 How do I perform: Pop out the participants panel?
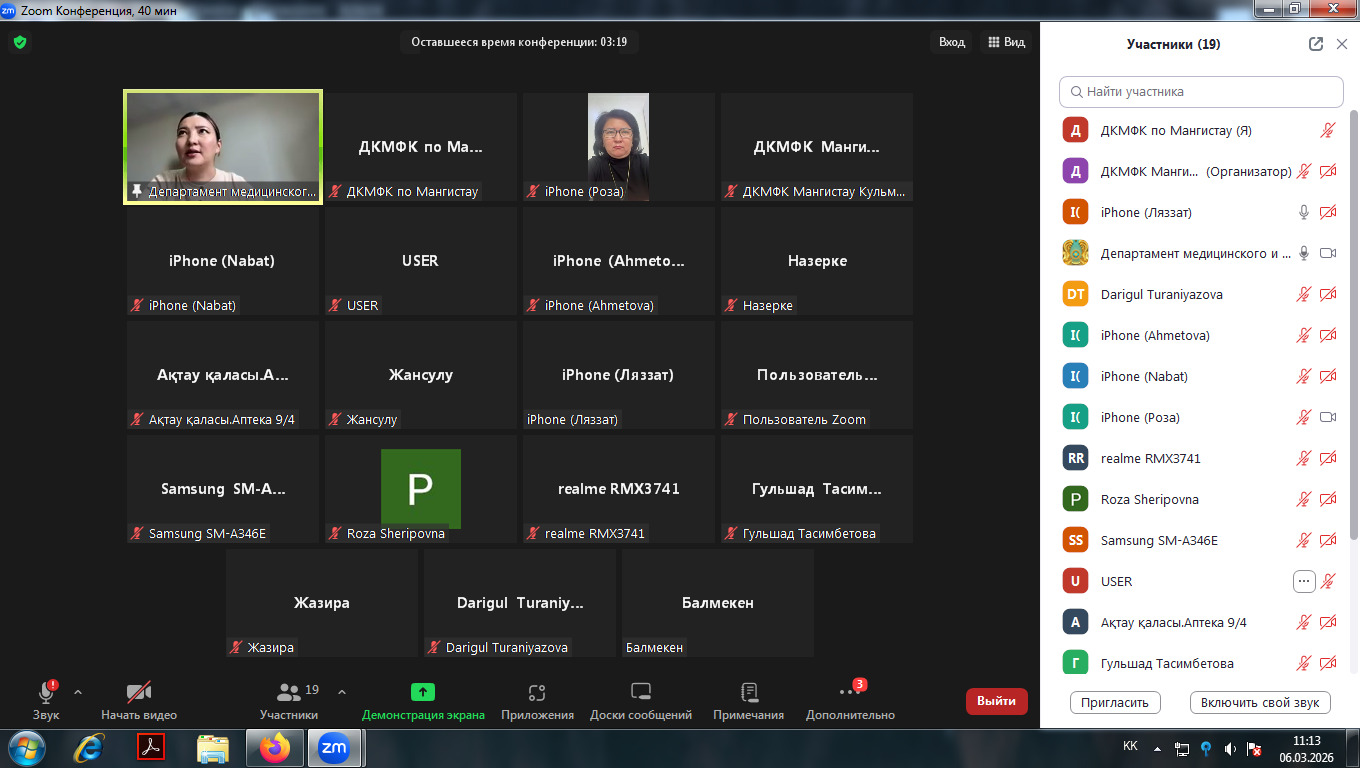coord(1316,44)
